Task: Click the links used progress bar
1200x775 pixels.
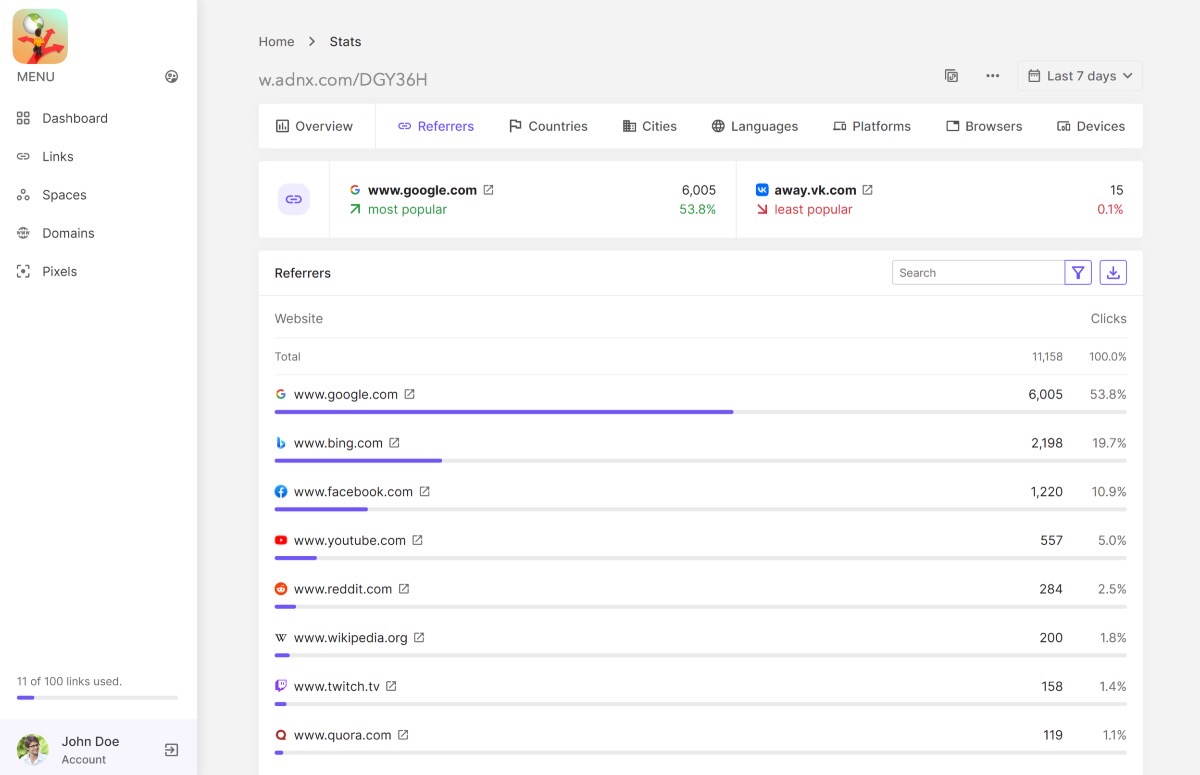Action: pos(98,697)
